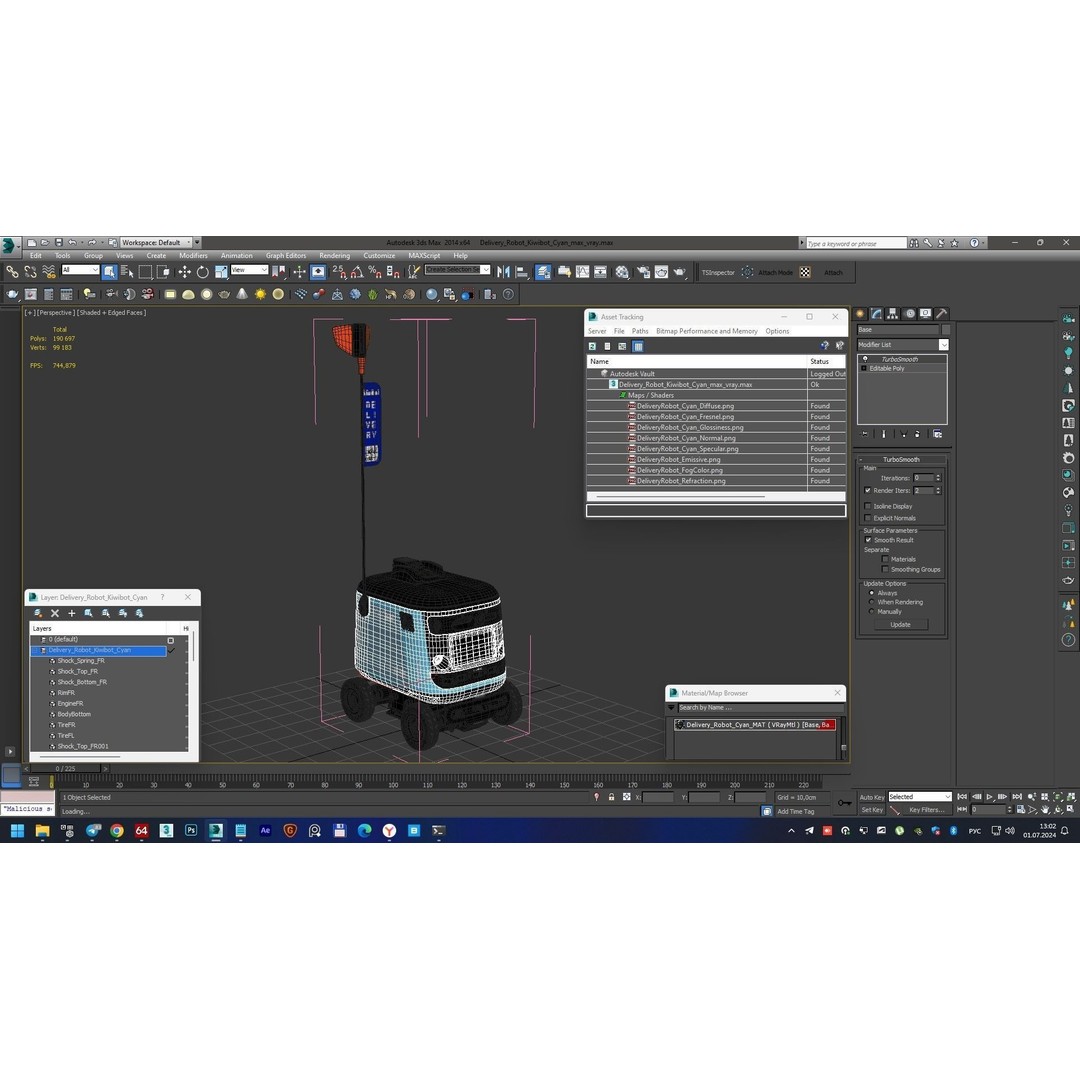Select When Rendering radio button

[871, 602]
